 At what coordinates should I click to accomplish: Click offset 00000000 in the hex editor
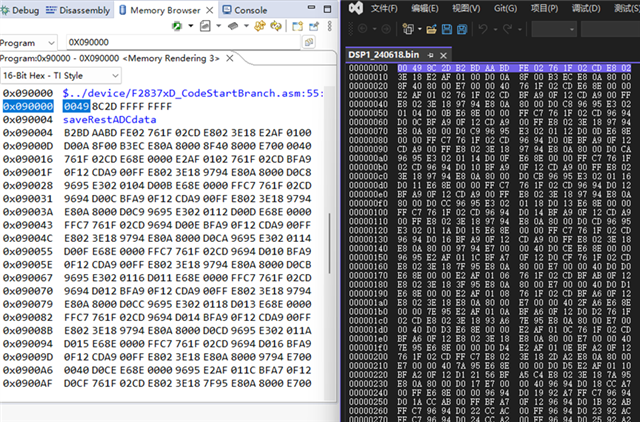point(368,68)
